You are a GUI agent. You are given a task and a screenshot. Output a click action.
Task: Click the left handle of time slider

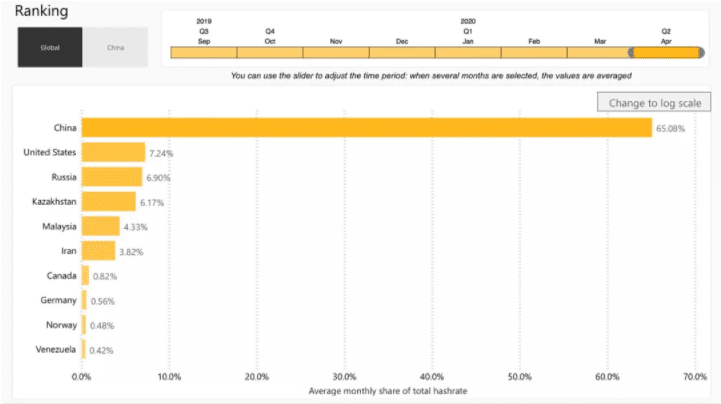click(632, 52)
